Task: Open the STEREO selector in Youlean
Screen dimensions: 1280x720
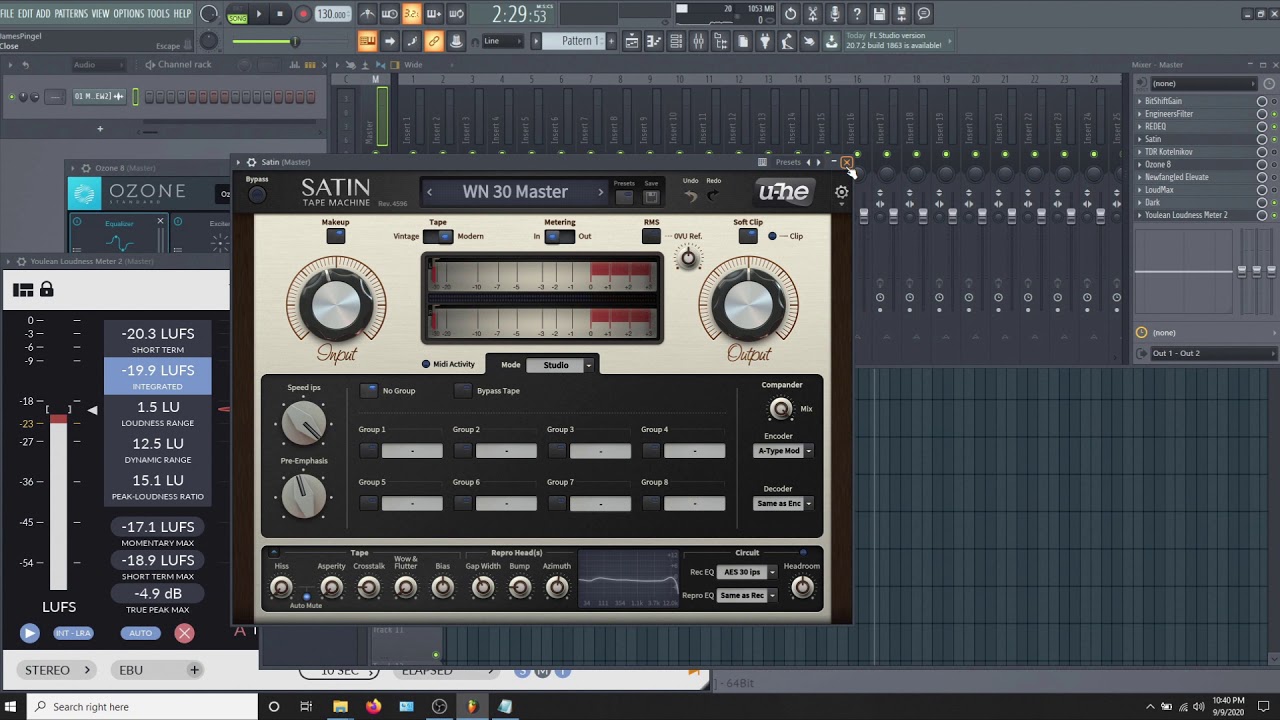Action: coord(57,670)
